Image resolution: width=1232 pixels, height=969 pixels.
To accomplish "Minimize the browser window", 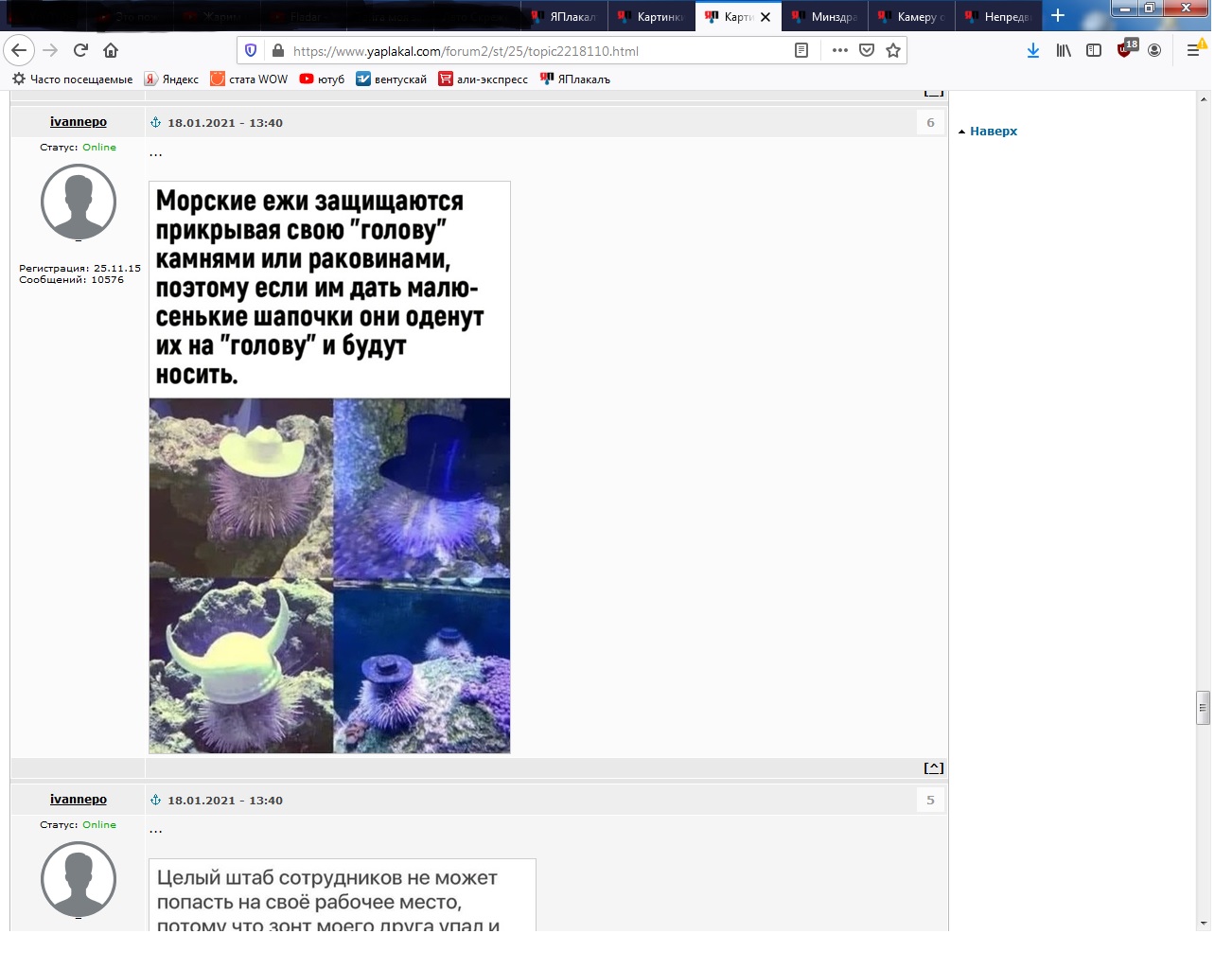I will pyautogui.click(x=1125, y=9).
